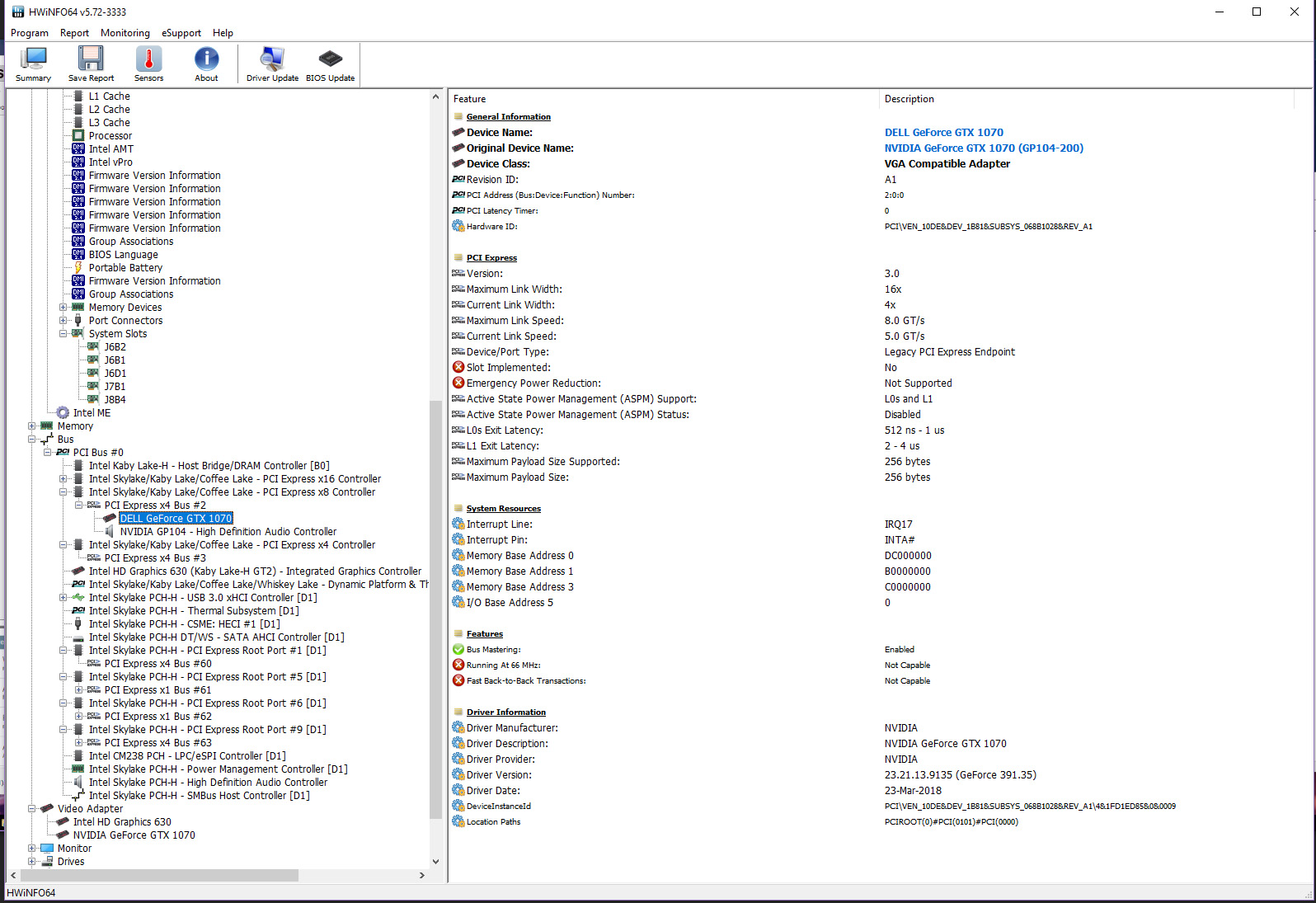Click Intel HD Graphics 630 controller icon

coord(78,571)
